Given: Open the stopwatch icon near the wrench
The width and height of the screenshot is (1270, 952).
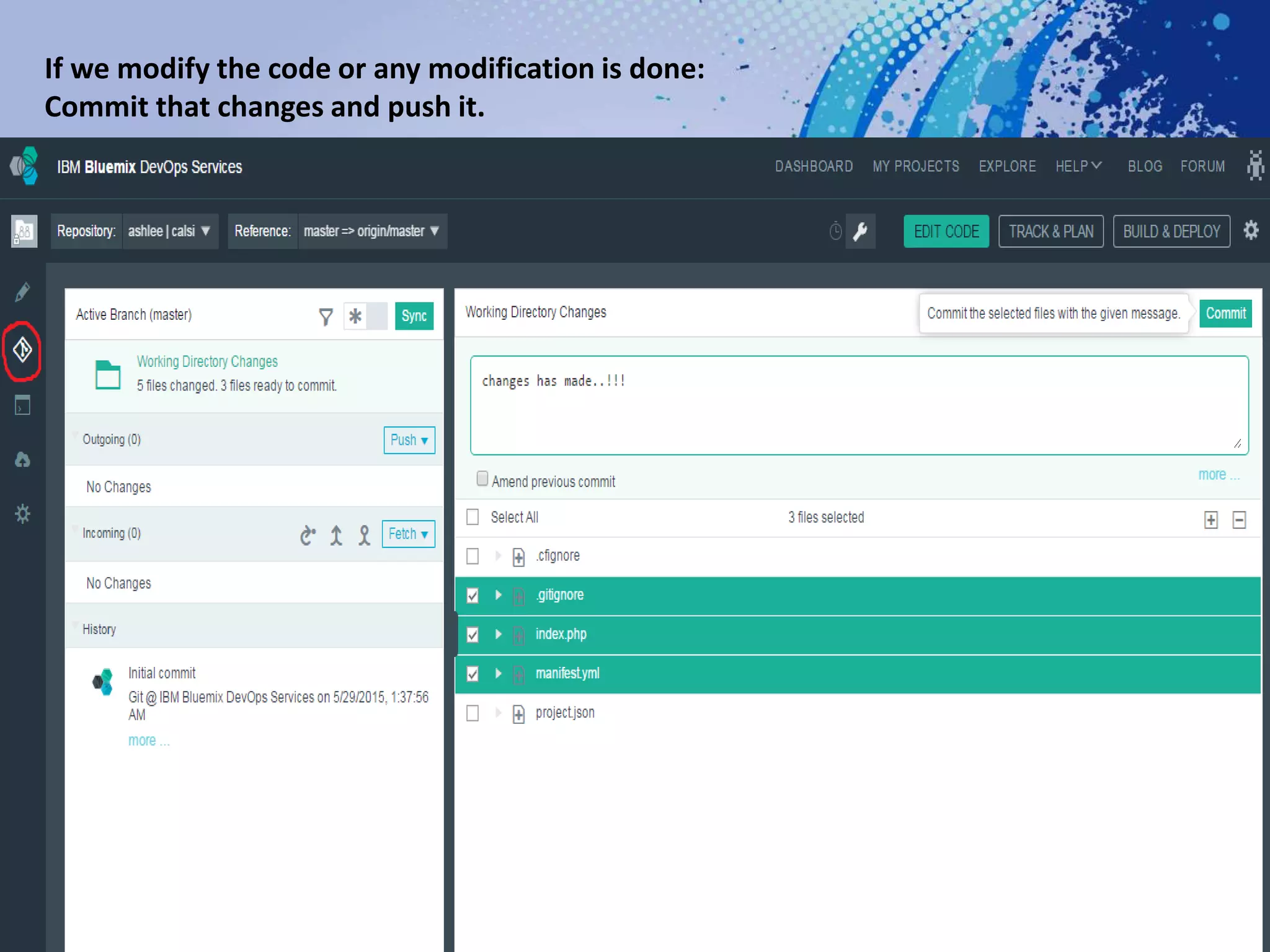Looking at the screenshot, I should point(835,231).
